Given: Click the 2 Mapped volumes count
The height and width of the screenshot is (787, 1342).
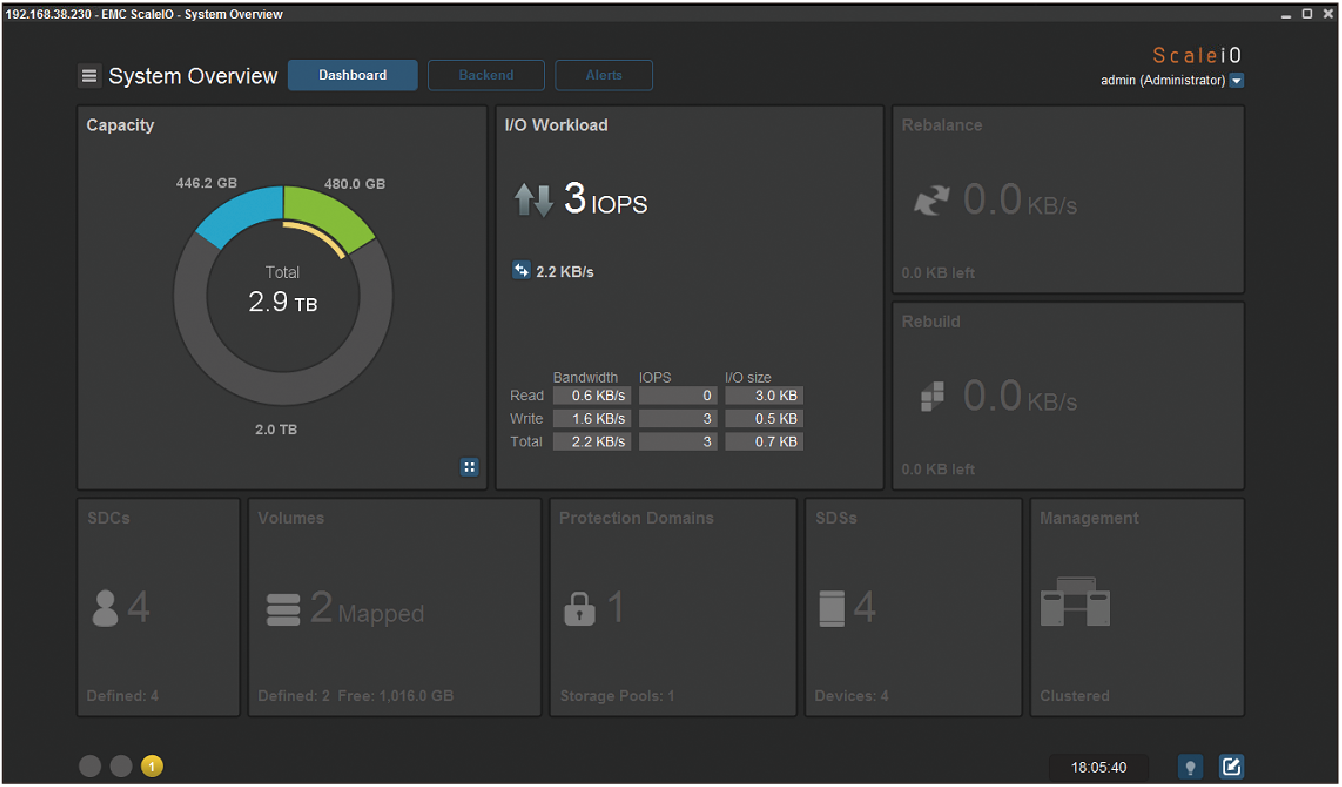Looking at the screenshot, I should tap(367, 609).
